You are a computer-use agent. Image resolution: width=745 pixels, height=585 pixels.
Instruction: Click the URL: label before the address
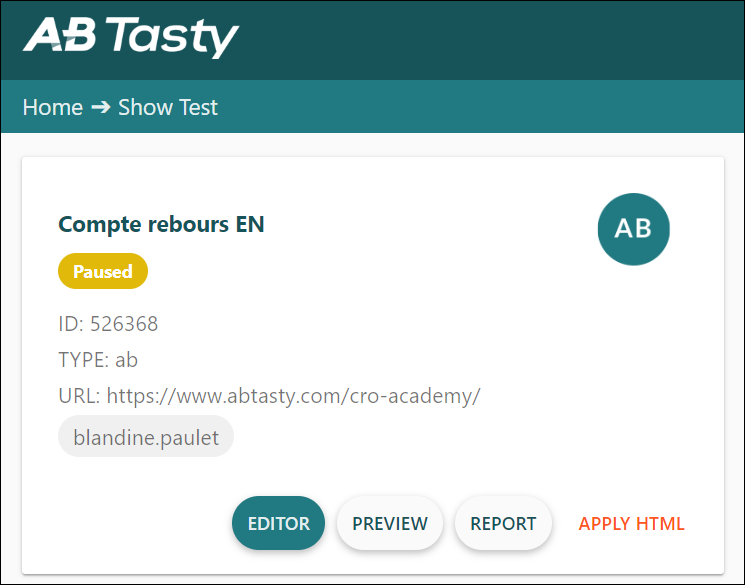(x=79, y=396)
